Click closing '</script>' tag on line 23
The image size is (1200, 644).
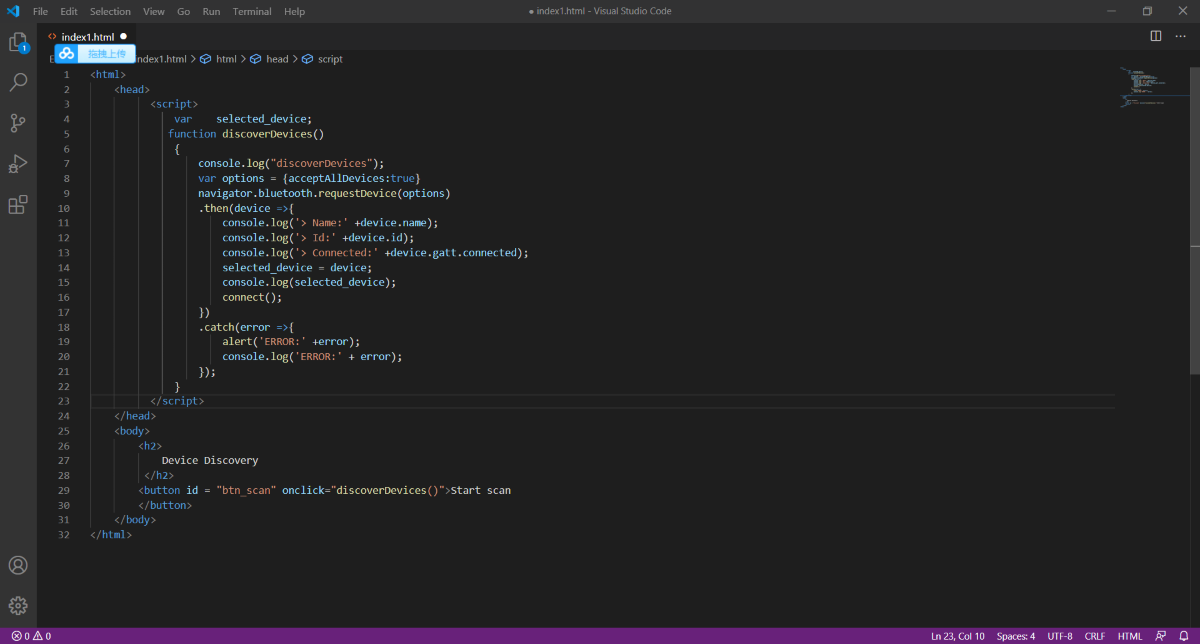click(177, 401)
